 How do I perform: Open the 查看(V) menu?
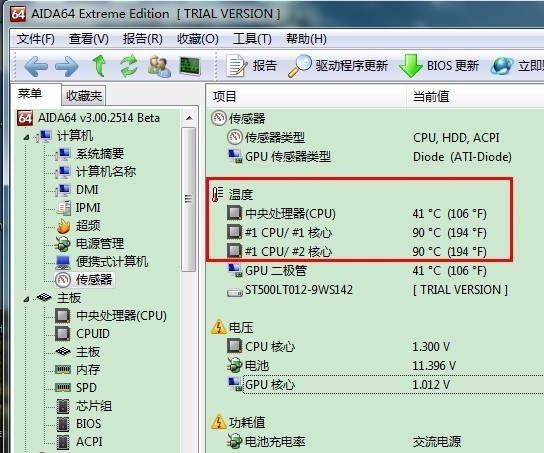(88, 39)
